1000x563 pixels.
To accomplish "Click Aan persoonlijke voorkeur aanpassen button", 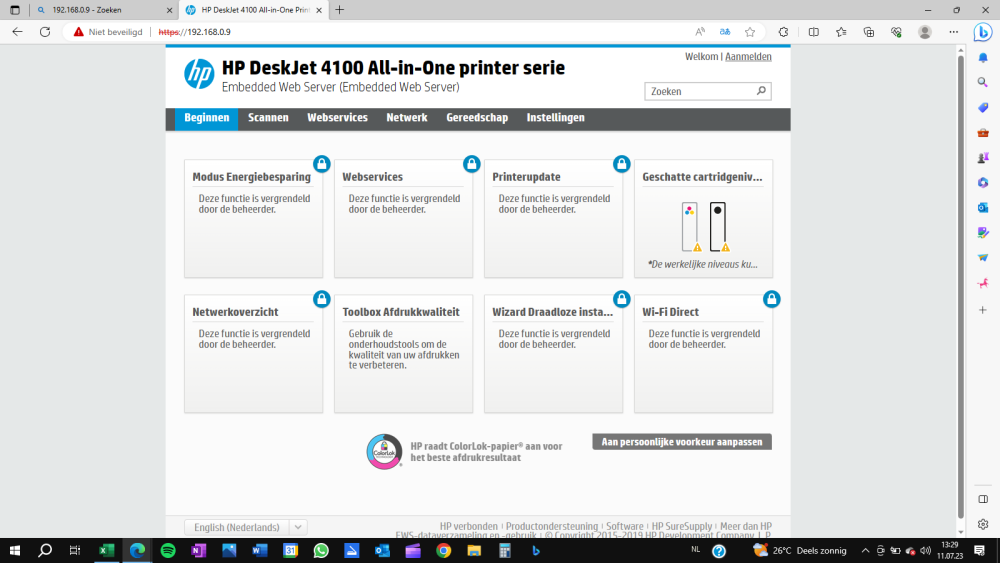I will coord(682,442).
